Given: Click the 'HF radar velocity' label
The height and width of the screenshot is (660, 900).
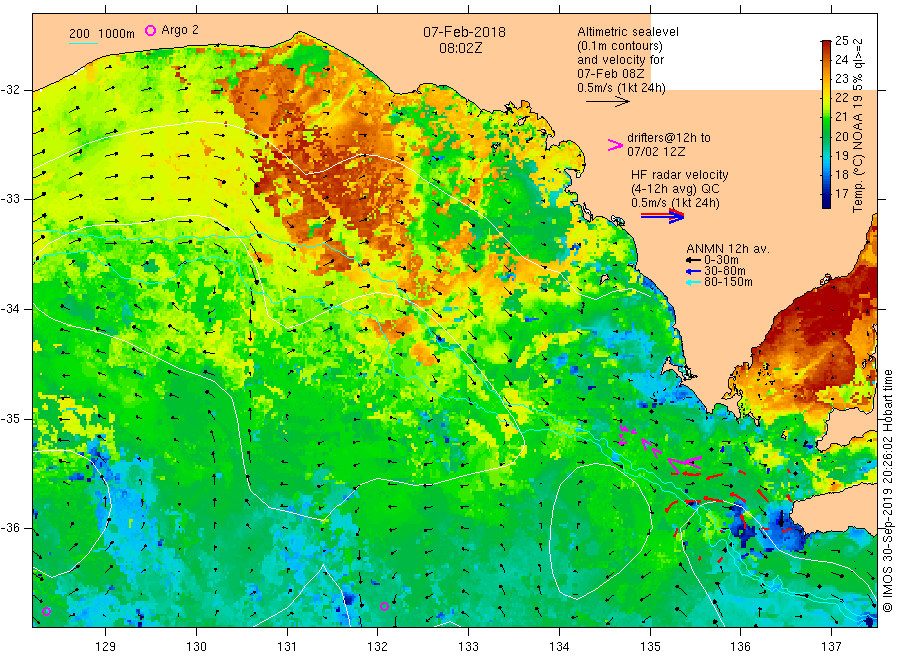Looking at the screenshot, I should (x=680, y=175).
